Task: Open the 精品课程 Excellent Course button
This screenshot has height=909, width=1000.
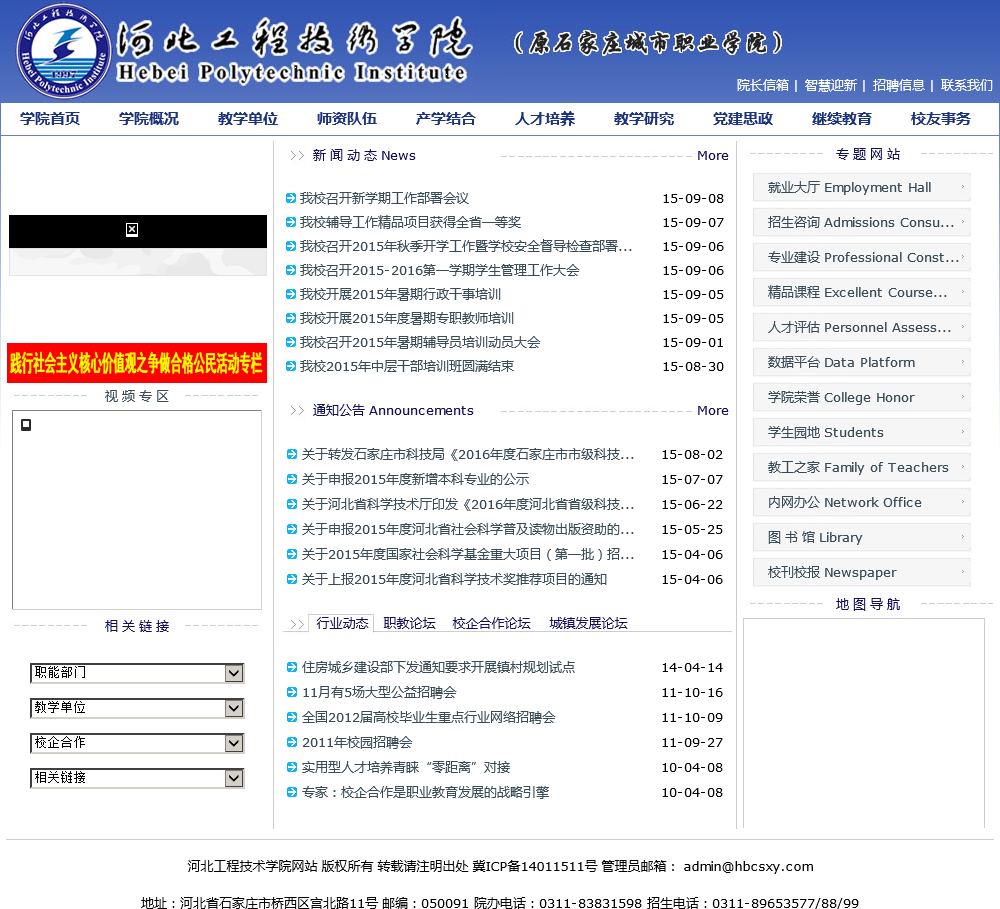Action: pos(862,292)
